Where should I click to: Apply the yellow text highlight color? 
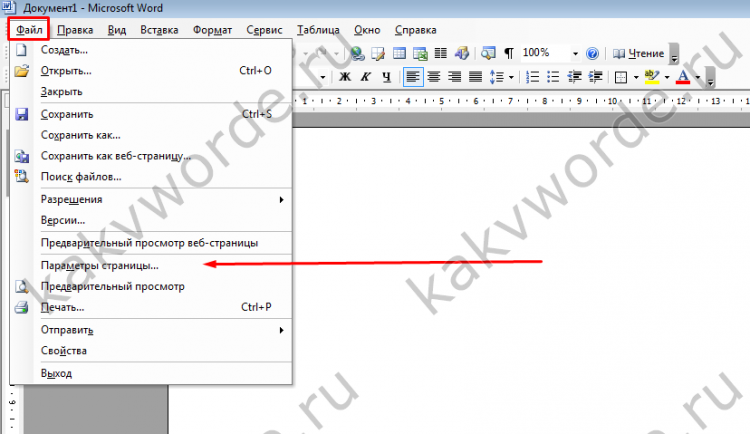[652, 77]
